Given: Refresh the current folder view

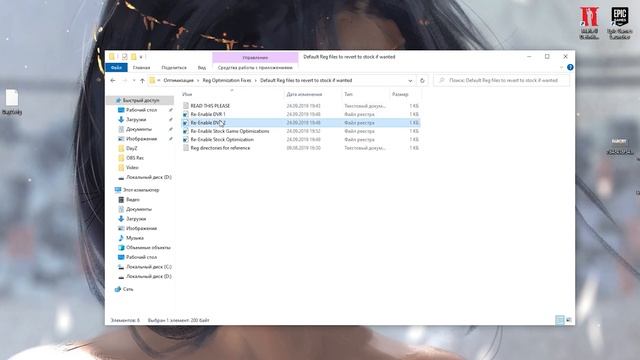Looking at the screenshot, I should (422, 80).
